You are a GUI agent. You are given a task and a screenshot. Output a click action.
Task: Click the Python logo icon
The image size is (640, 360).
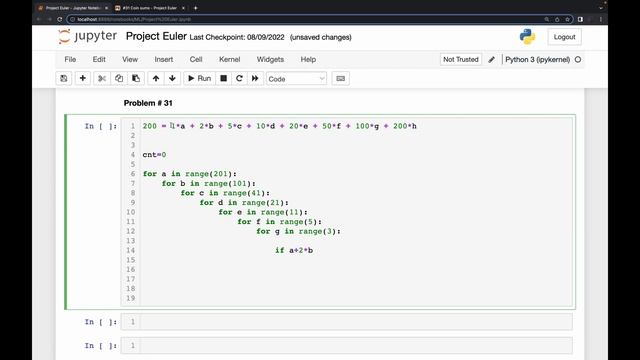pos(527,37)
